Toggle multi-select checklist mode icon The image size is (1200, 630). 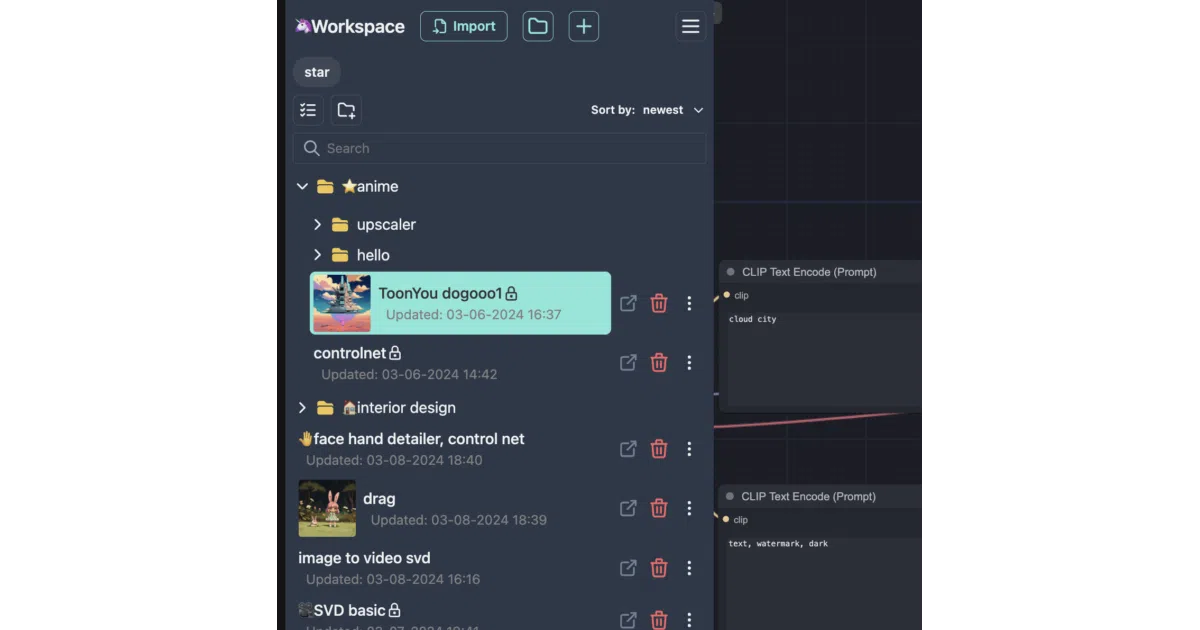pyautogui.click(x=308, y=110)
